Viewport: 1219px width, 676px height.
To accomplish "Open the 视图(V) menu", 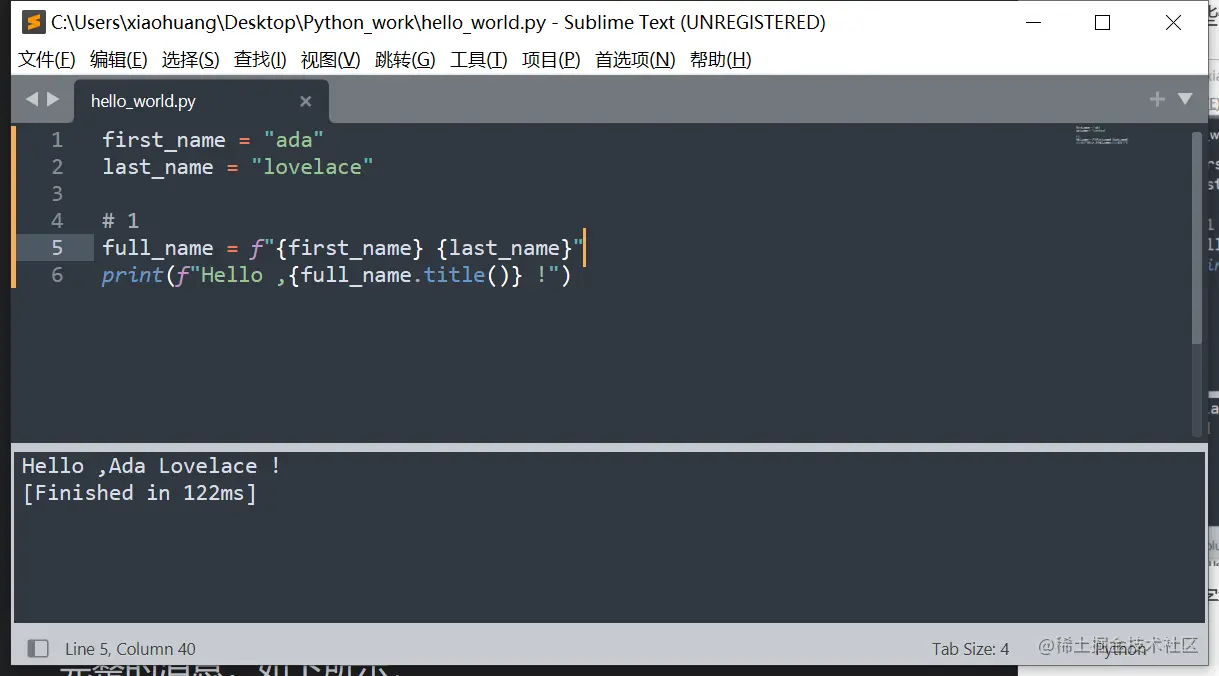I will pyautogui.click(x=331, y=60).
